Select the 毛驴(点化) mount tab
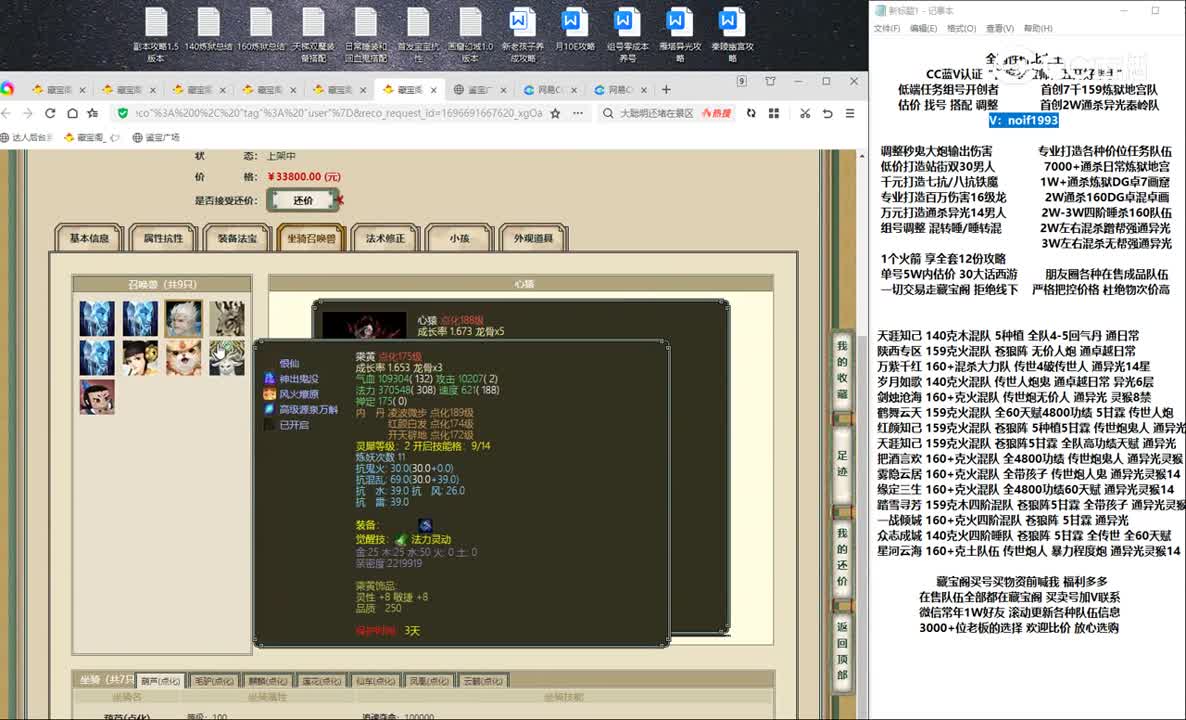 (213, 681)
